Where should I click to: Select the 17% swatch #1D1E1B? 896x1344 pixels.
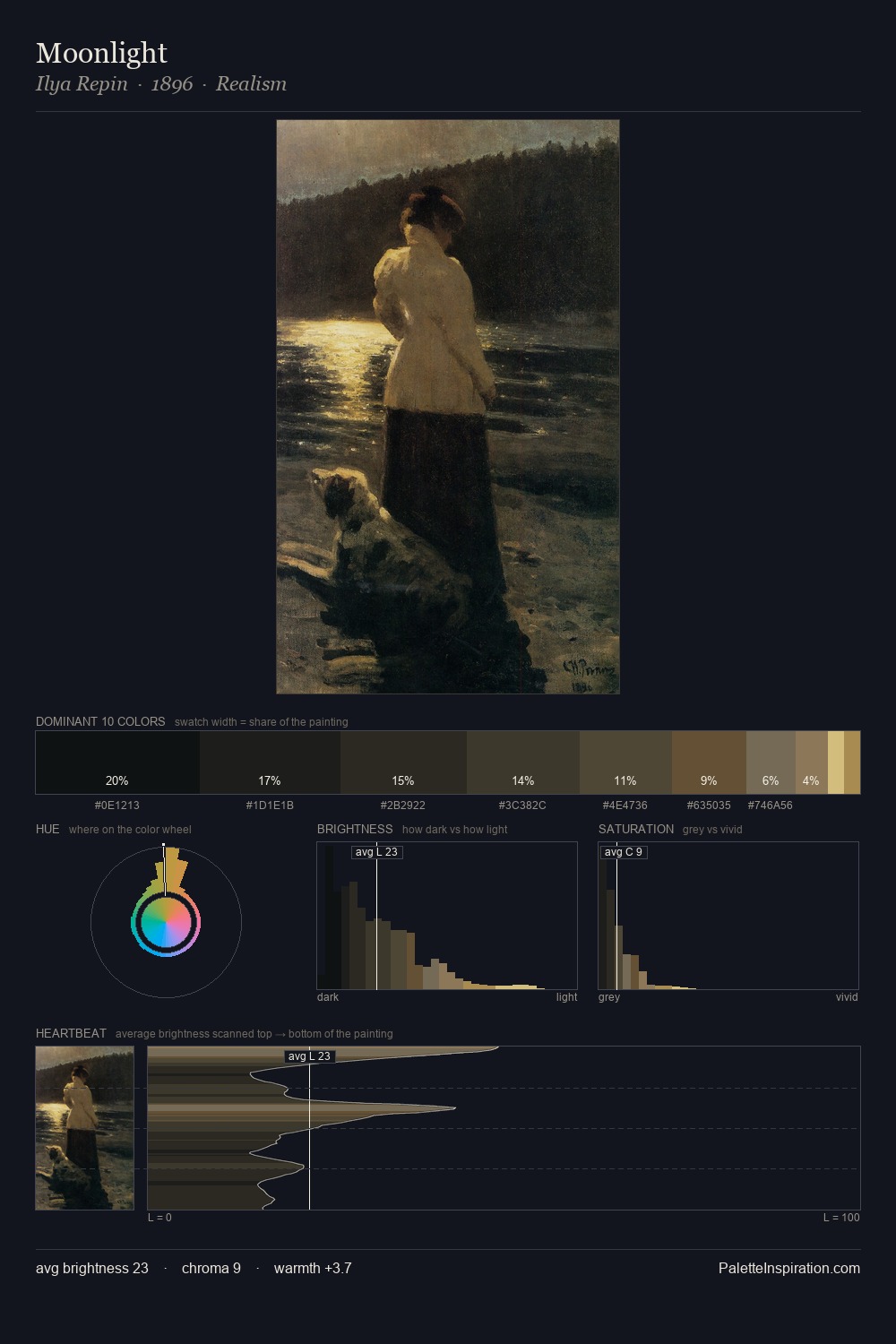[x=270, y=762]
